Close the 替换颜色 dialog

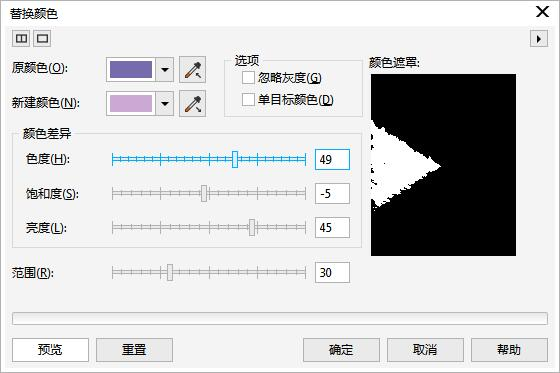(542, 12)
